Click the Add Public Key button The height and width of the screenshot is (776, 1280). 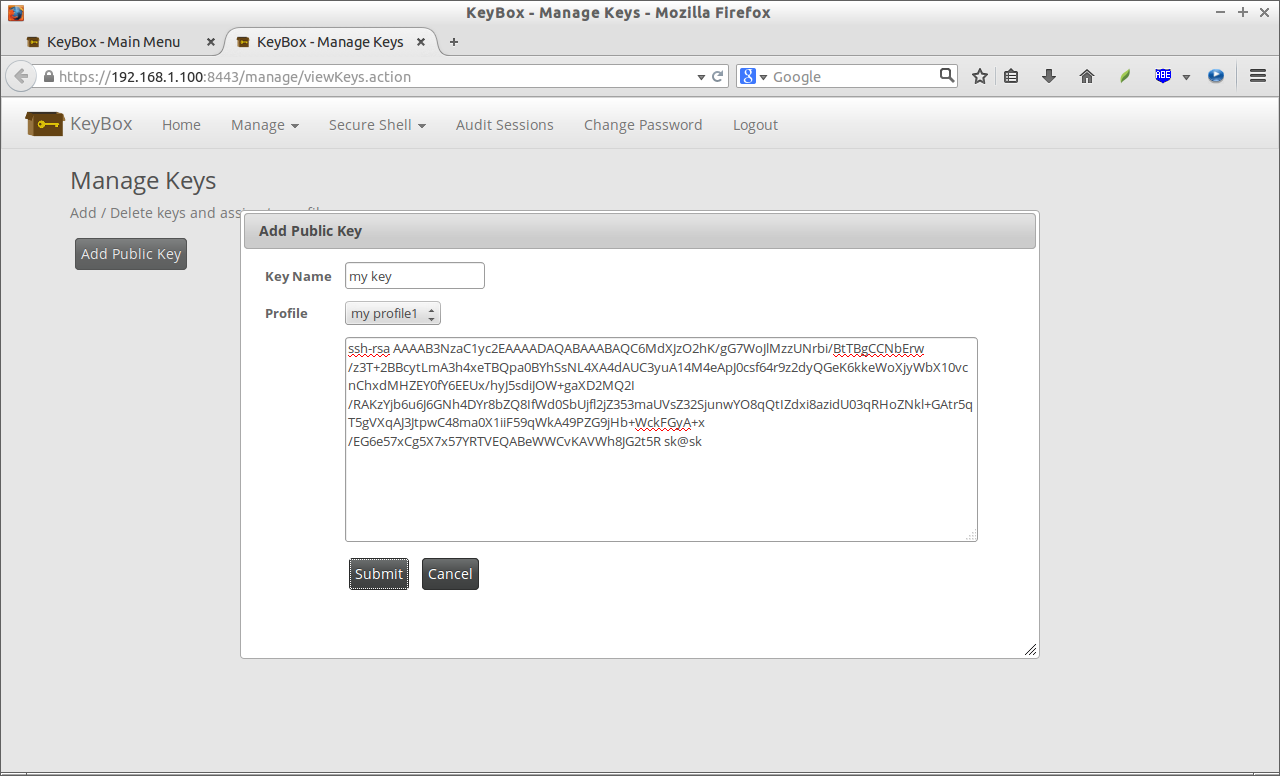[131, 254]
